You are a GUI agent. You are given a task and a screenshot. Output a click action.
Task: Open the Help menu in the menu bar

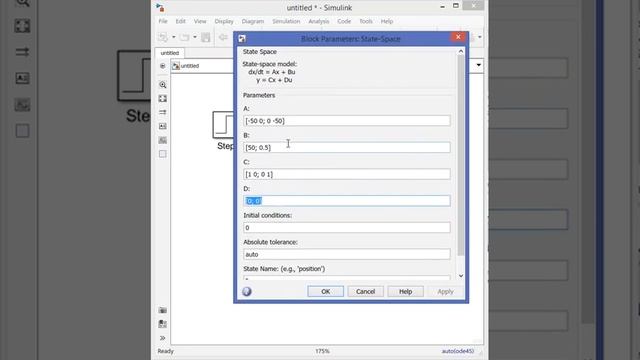387,21
